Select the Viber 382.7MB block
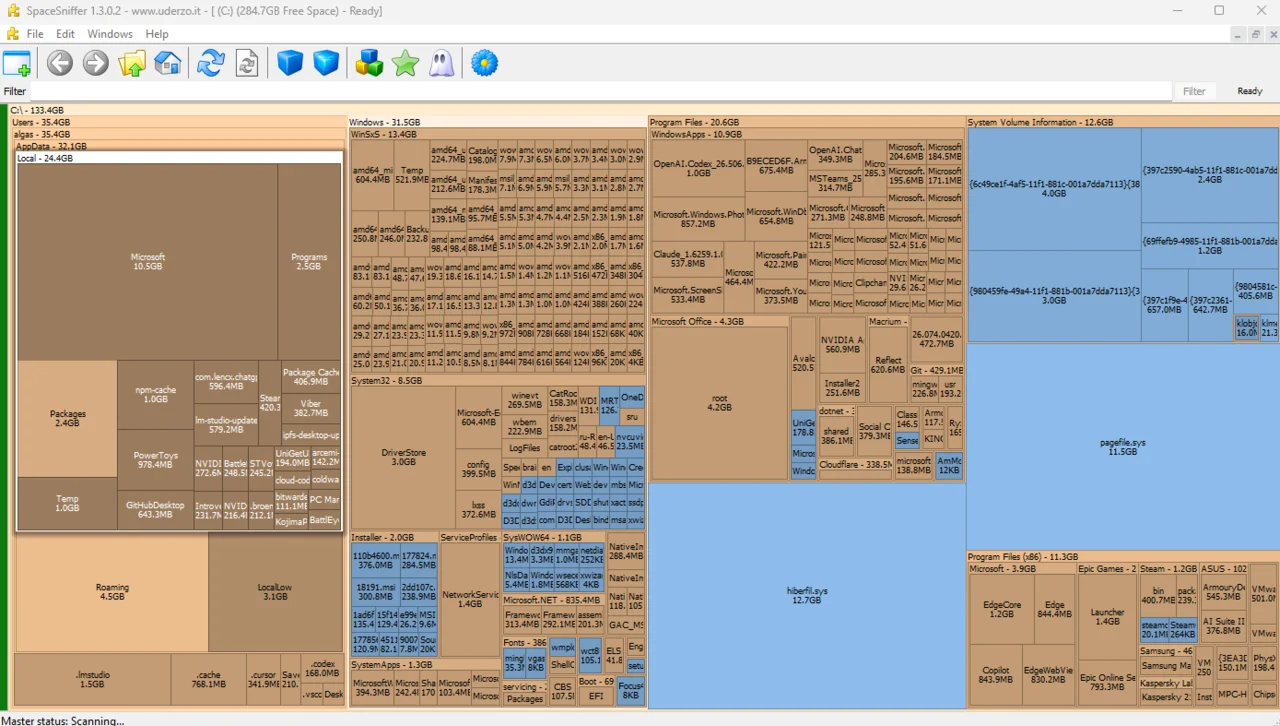The height and width of the screenshot is (726, 1280). 311,408
